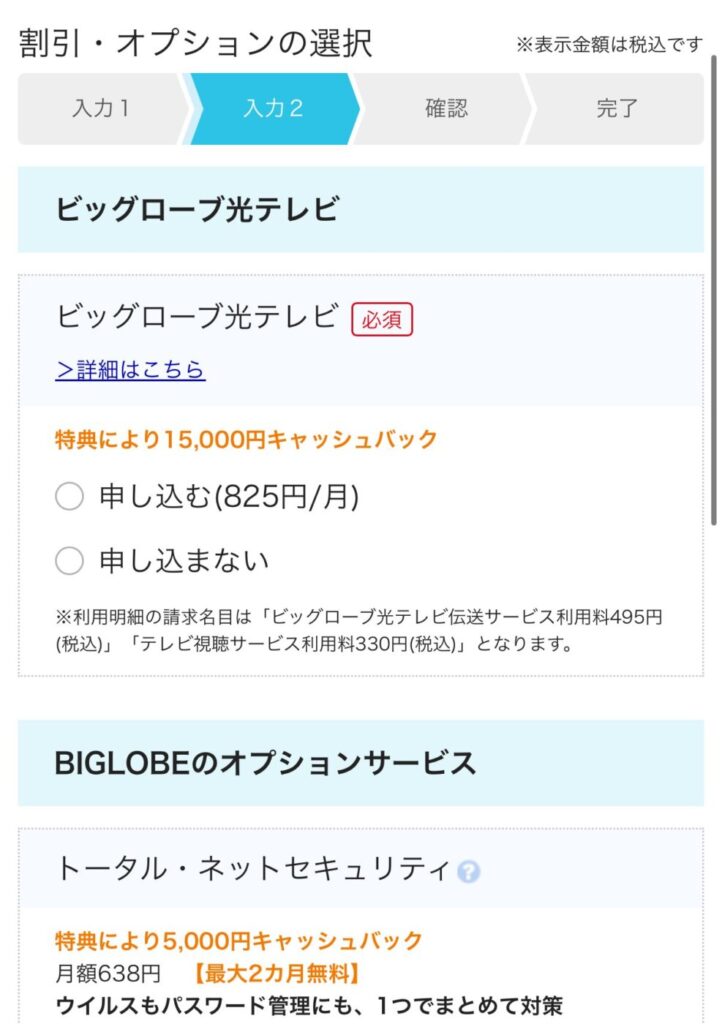Viewport: 722px width, 1024px height.
Task: Click the ビッグローブ光テレビ section header
Action: click(360, 209)
